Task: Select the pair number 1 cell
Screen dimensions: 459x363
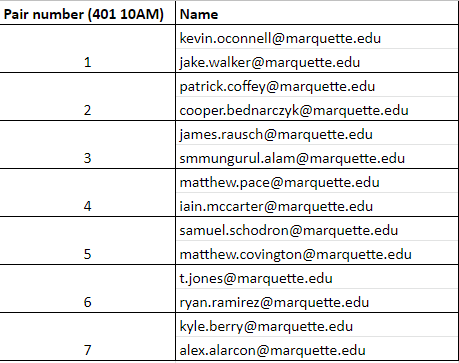Action: coord(87,49)
